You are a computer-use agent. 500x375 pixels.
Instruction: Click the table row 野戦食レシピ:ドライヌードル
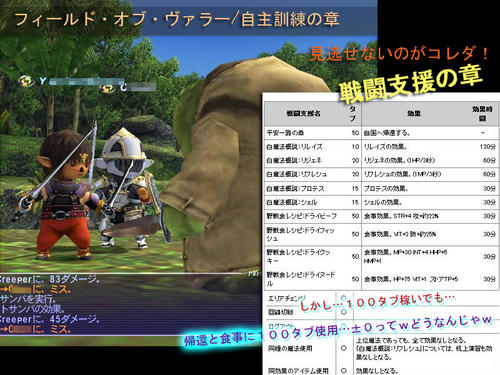tap(381, 279)
